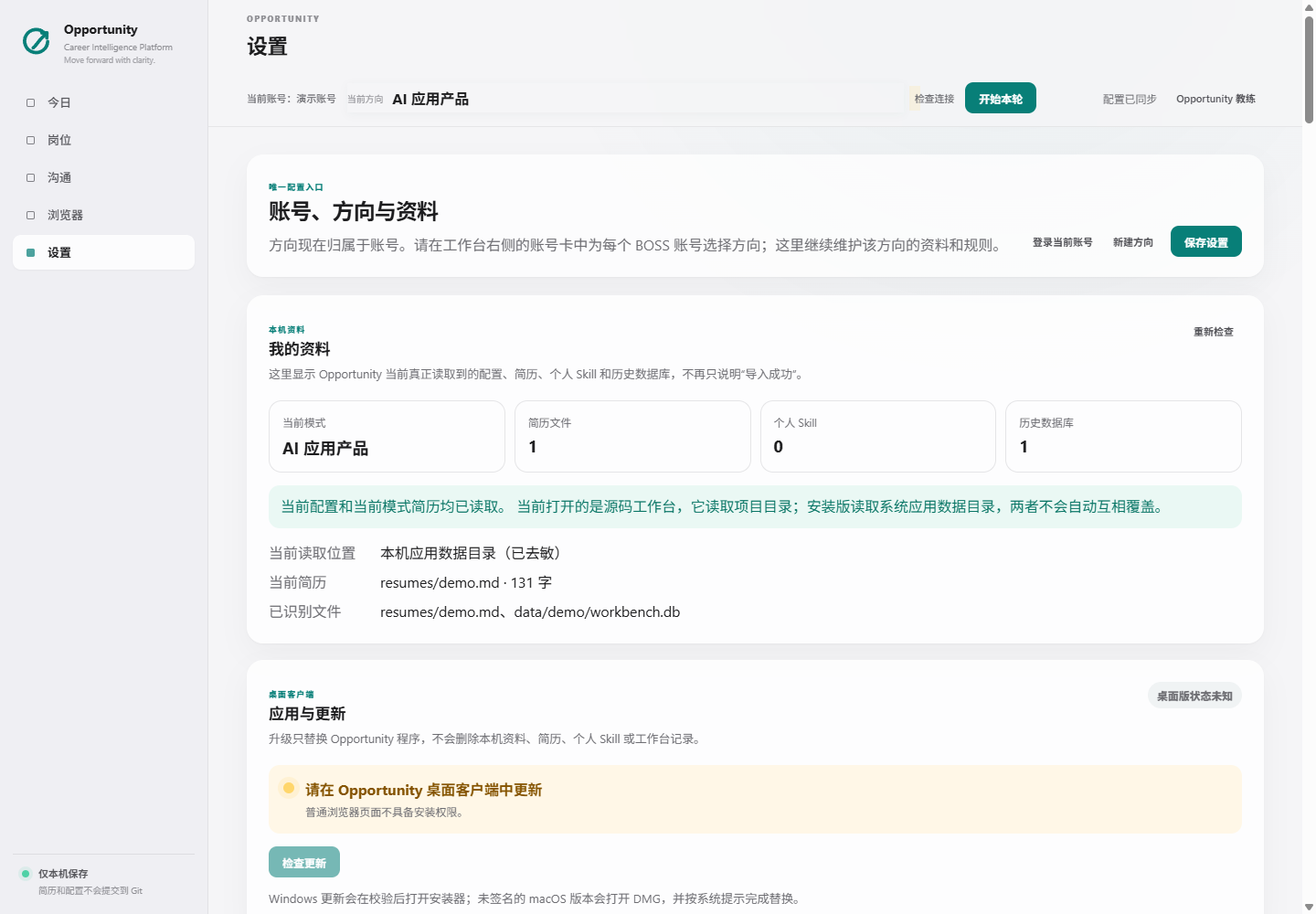Click the green 设置 square icon
The height and width of the screenshot is (914, 1316).
30,252
